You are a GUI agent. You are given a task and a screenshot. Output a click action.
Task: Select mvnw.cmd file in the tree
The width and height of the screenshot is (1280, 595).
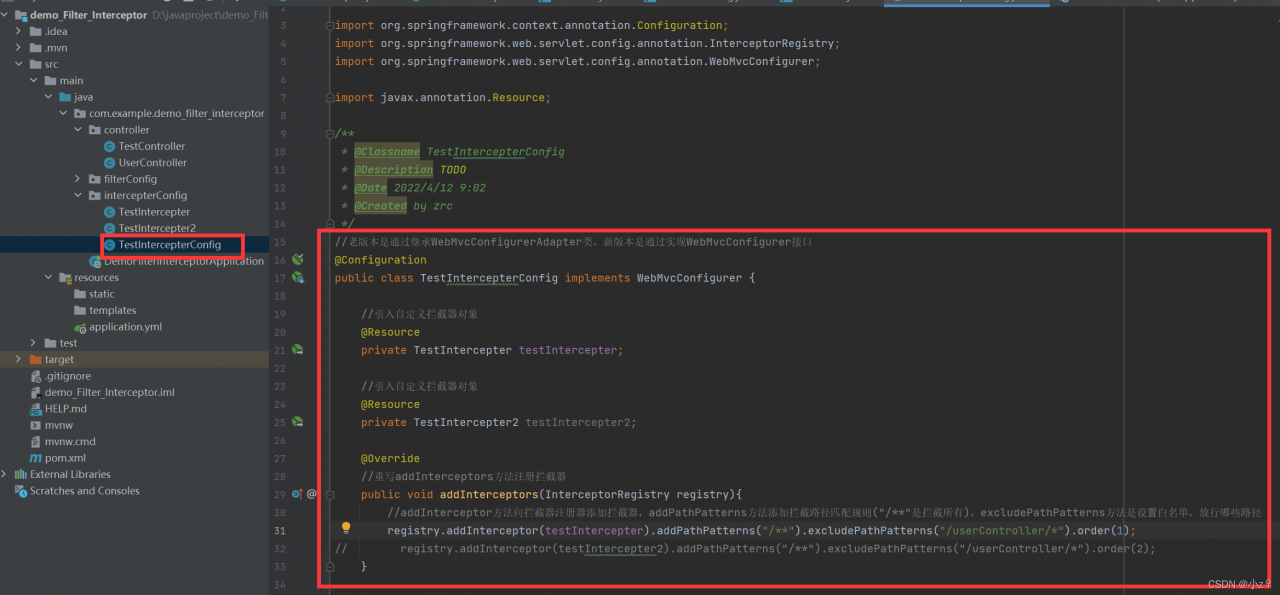(x=70, y=441)
